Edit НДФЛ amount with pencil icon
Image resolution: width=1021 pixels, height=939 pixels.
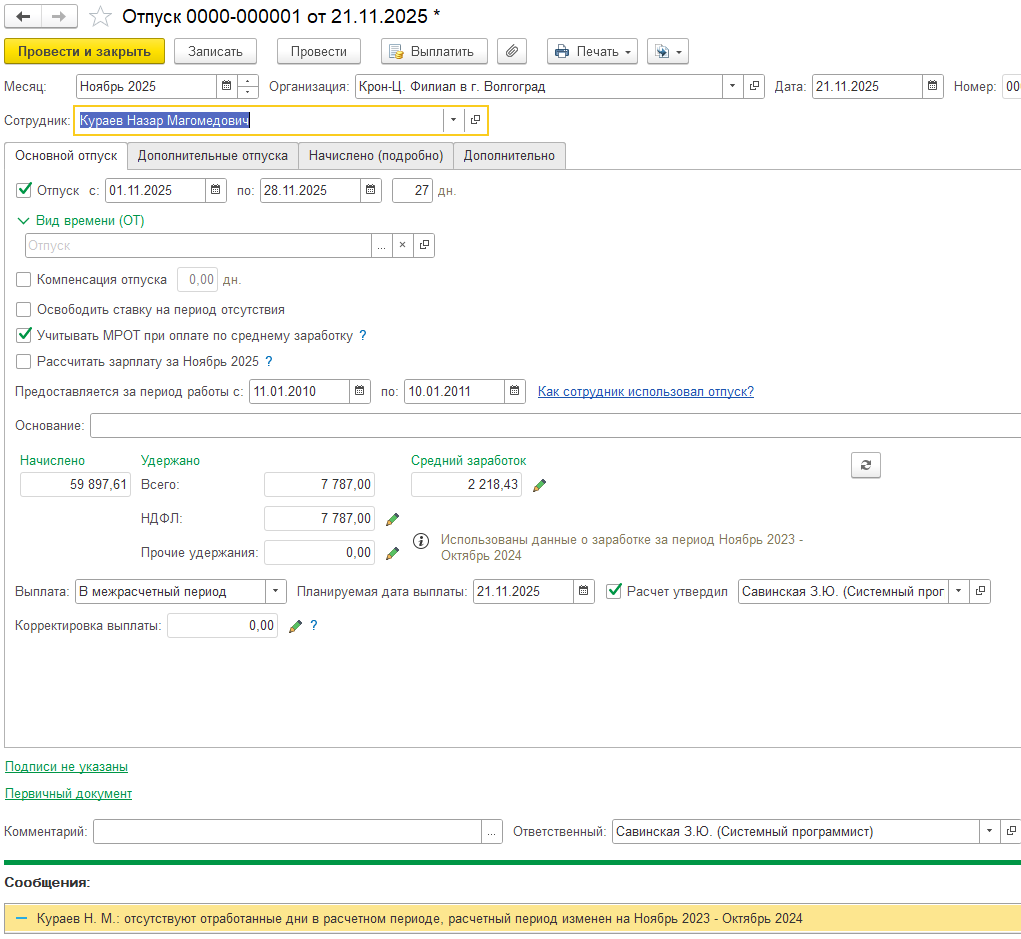click(393, 519)
